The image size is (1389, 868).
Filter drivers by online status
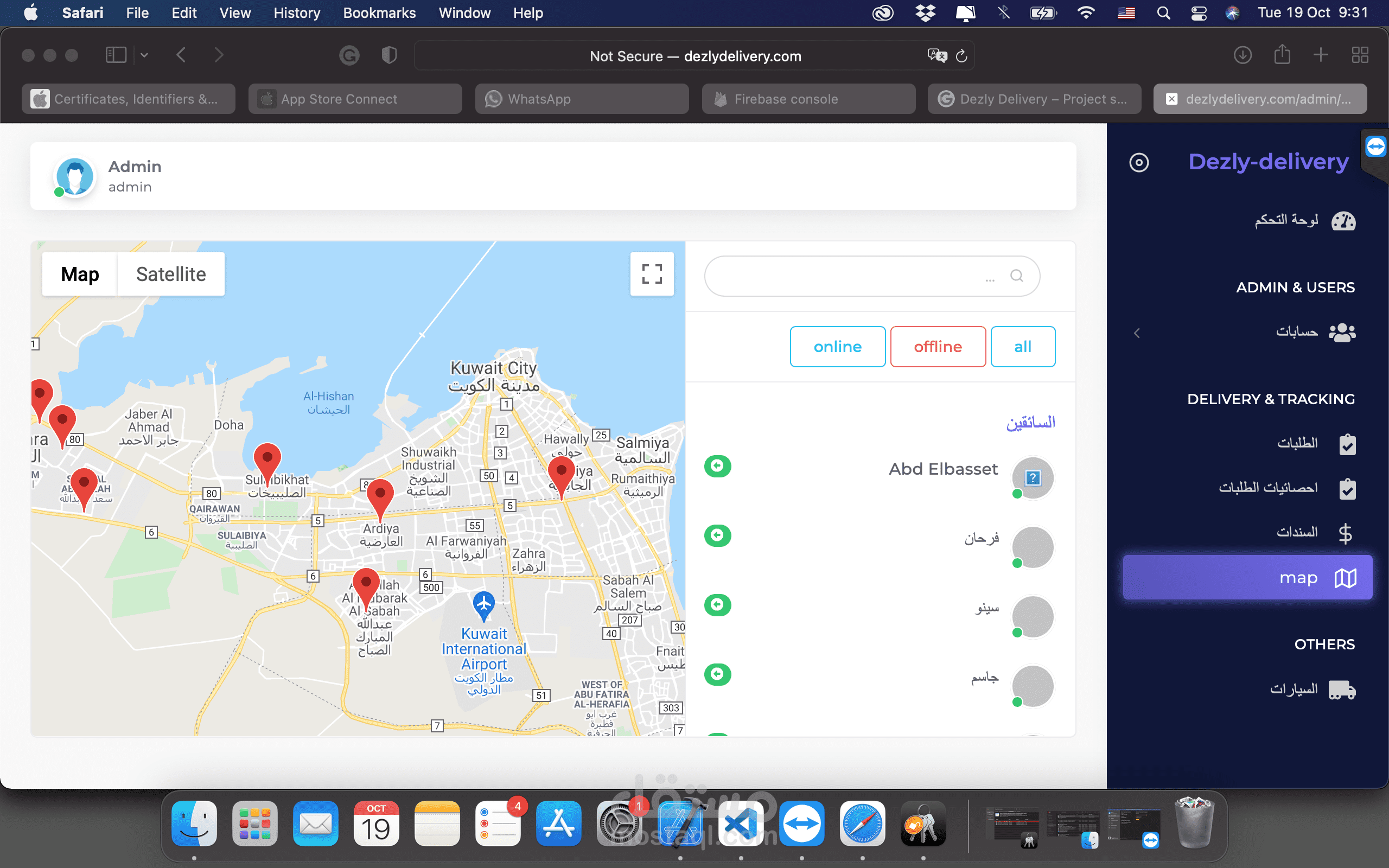(x=837, y=347)
